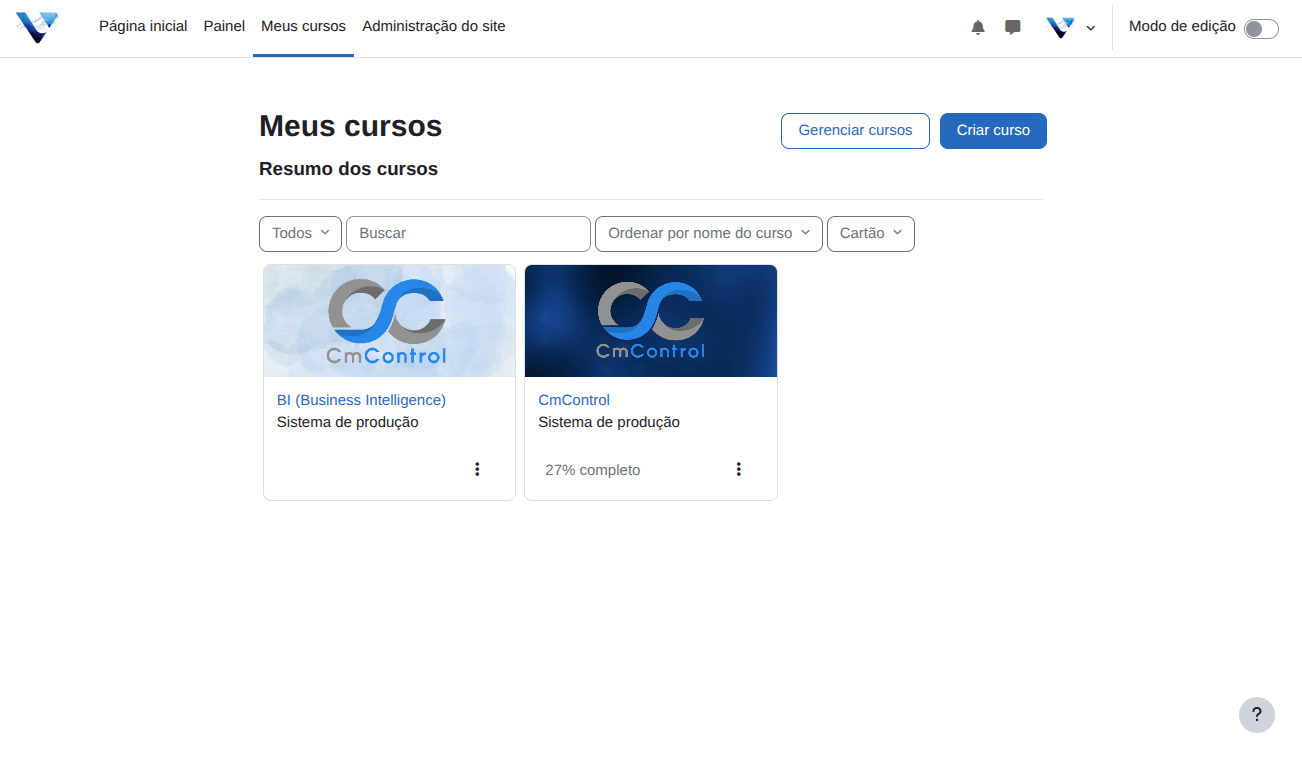Open the Ordenar por nome do curso dropdown
The image size is (1302, 761).
[x=708, y=233]
